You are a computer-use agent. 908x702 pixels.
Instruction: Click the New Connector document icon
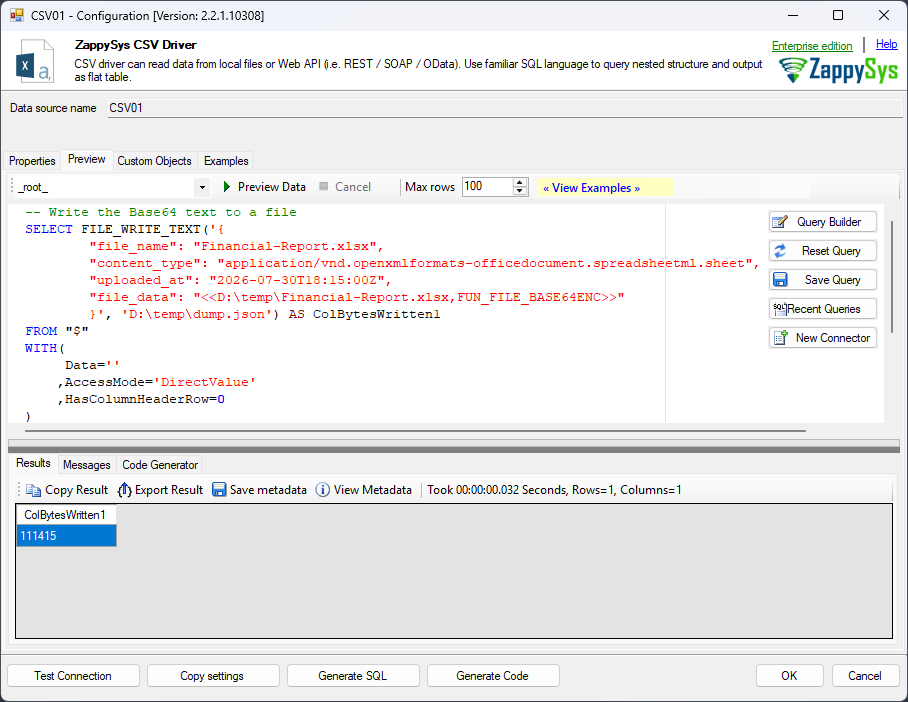(781, 338)
